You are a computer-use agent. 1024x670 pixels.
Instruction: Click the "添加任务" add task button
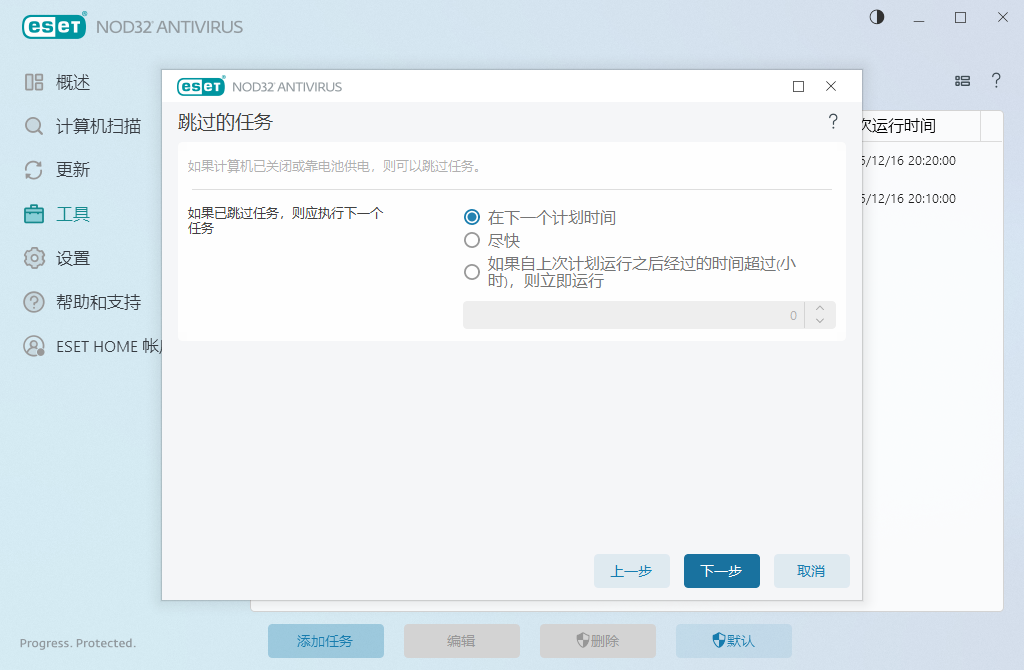click(x=325, y=641)
